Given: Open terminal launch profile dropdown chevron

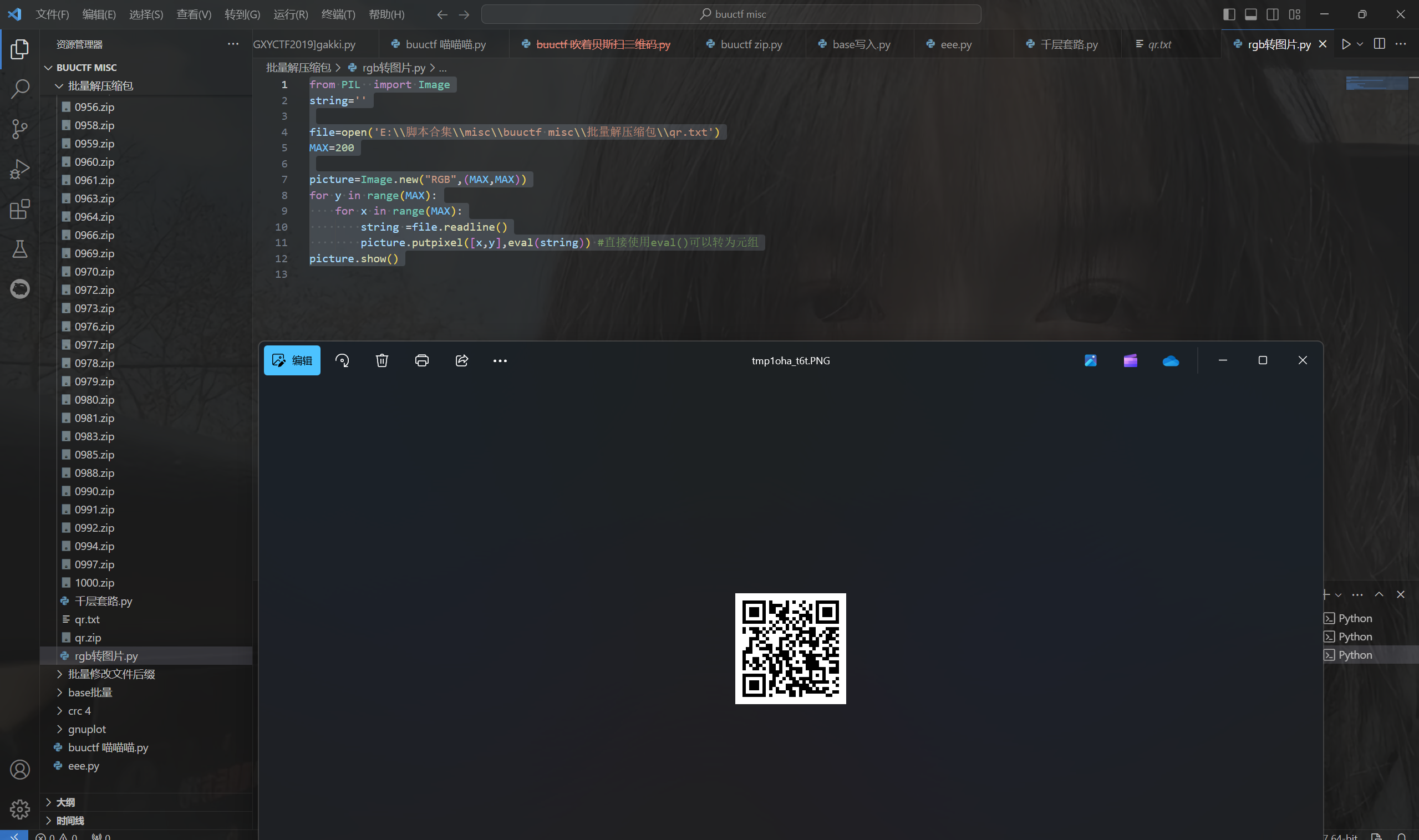Looking at the screenshot, I should click(x=1338, y=595).
